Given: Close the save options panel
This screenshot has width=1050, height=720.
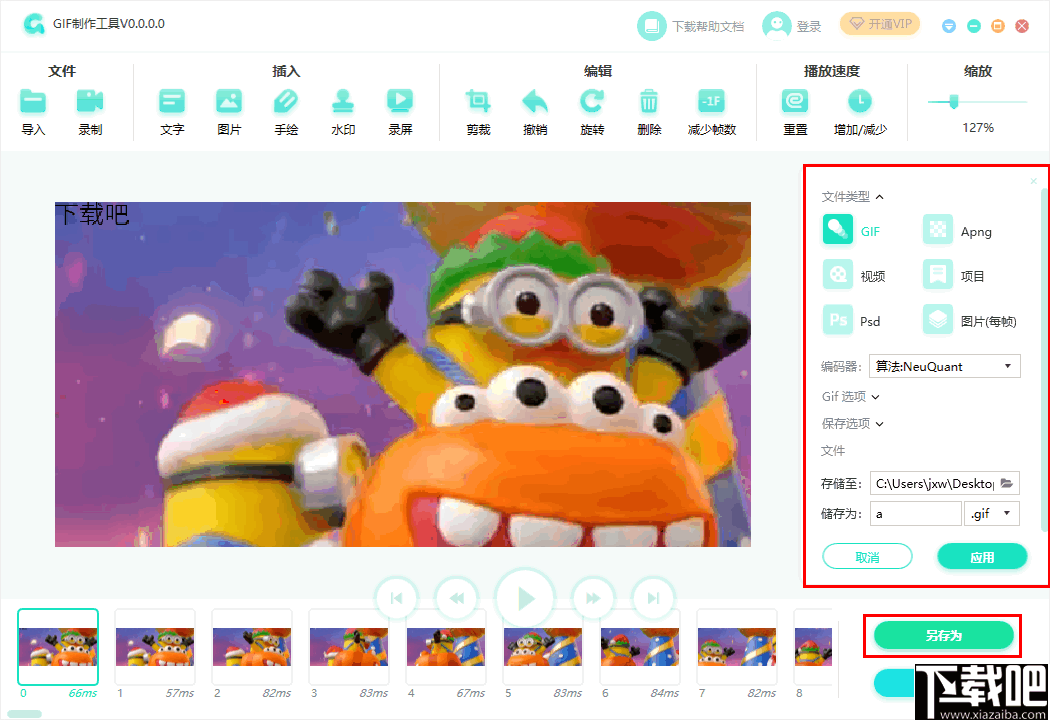Looking at the screenshot, I should 1033,181.
